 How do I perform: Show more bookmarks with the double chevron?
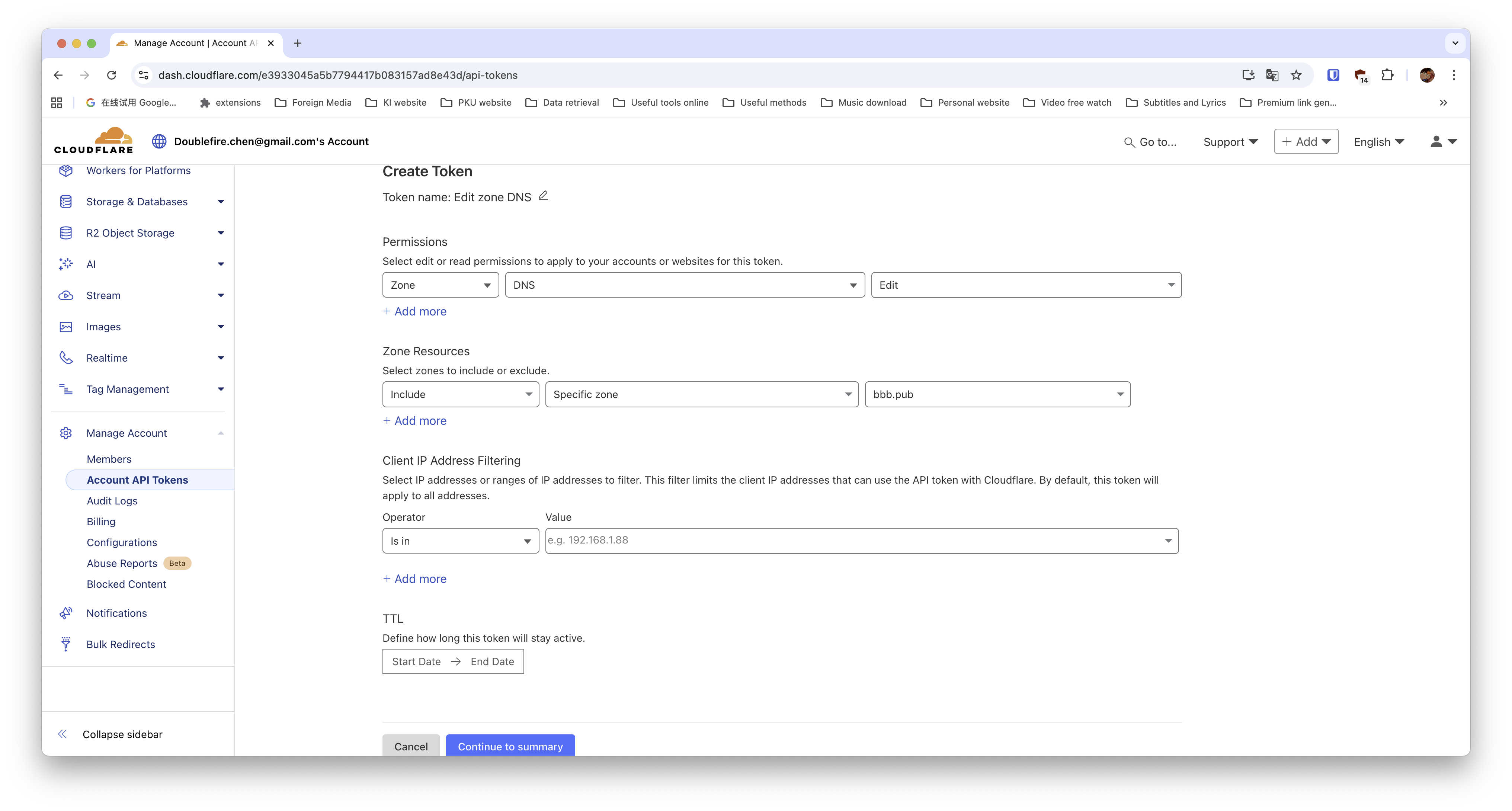(x=1443, y=103)
